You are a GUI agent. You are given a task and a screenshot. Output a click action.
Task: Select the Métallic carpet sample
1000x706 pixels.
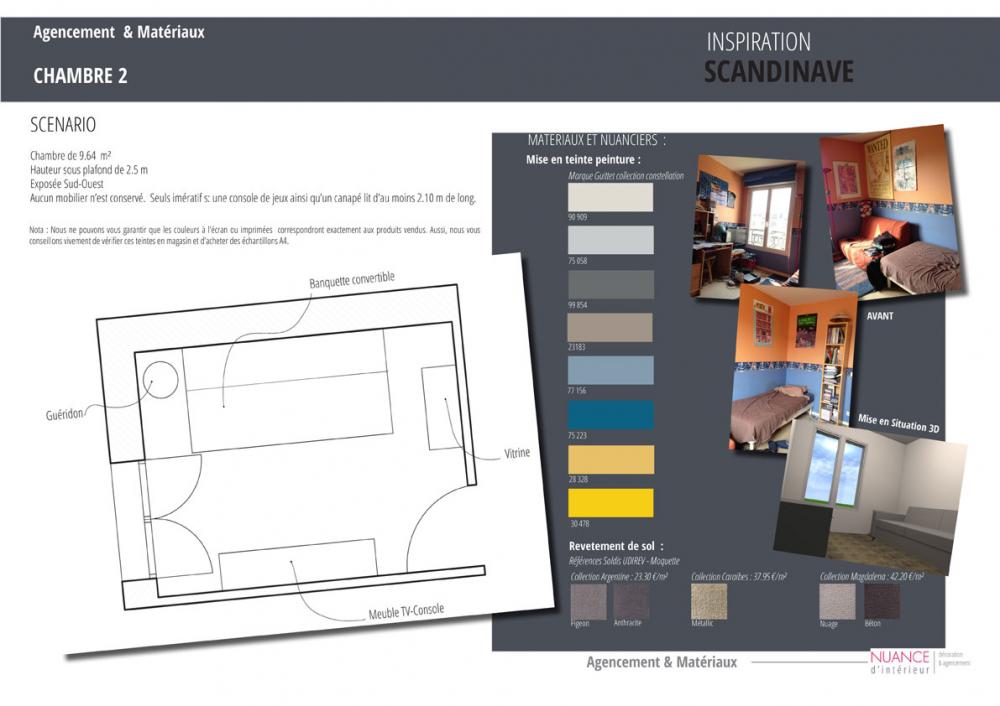pyautogui.click(x=709, y=601)
